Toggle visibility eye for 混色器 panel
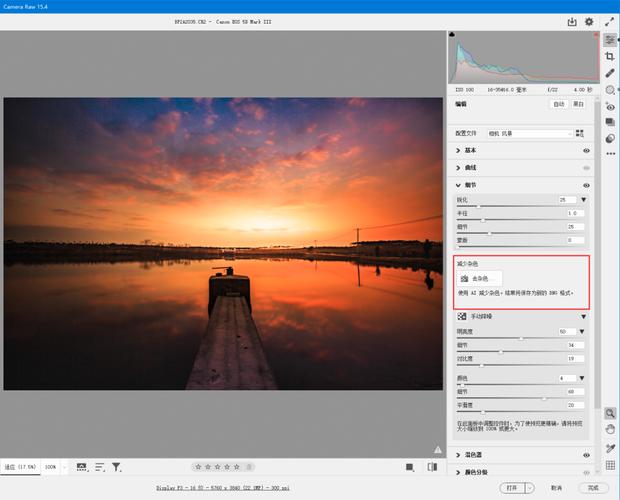Viewport: 620px width, 500px height. click(x=586, y=455)
